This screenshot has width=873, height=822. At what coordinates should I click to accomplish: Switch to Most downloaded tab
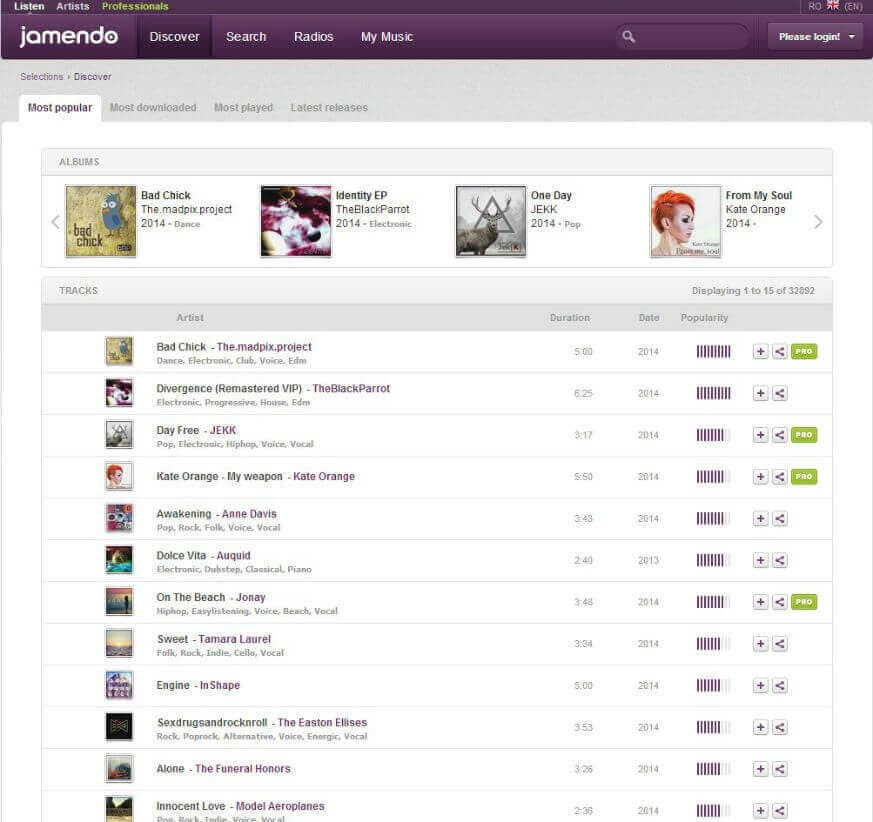pyautogui.click(x=153, y=107)
